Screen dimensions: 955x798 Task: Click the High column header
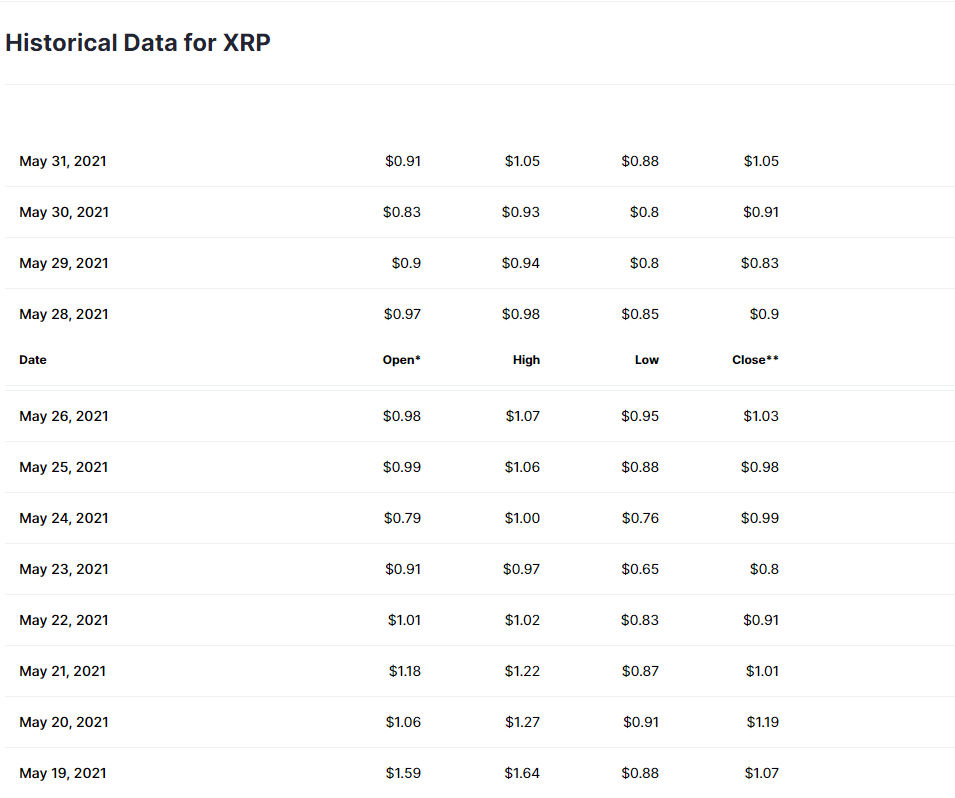[x=526, y=360]
